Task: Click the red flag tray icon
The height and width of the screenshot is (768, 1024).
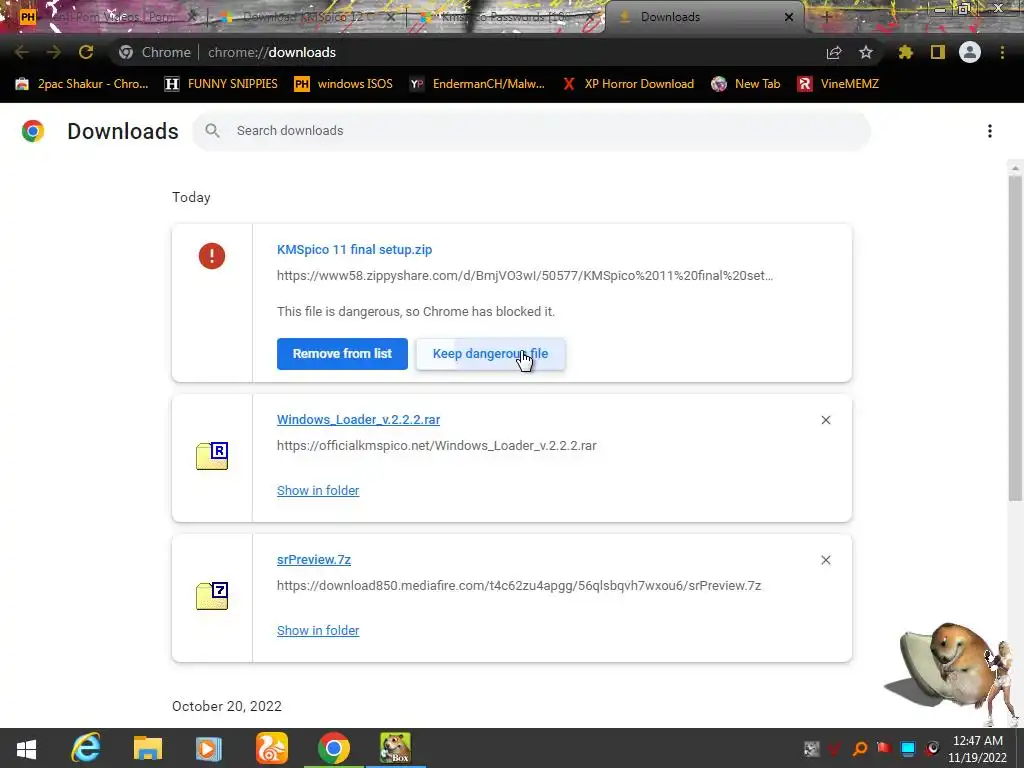Action: coord(884,748)
